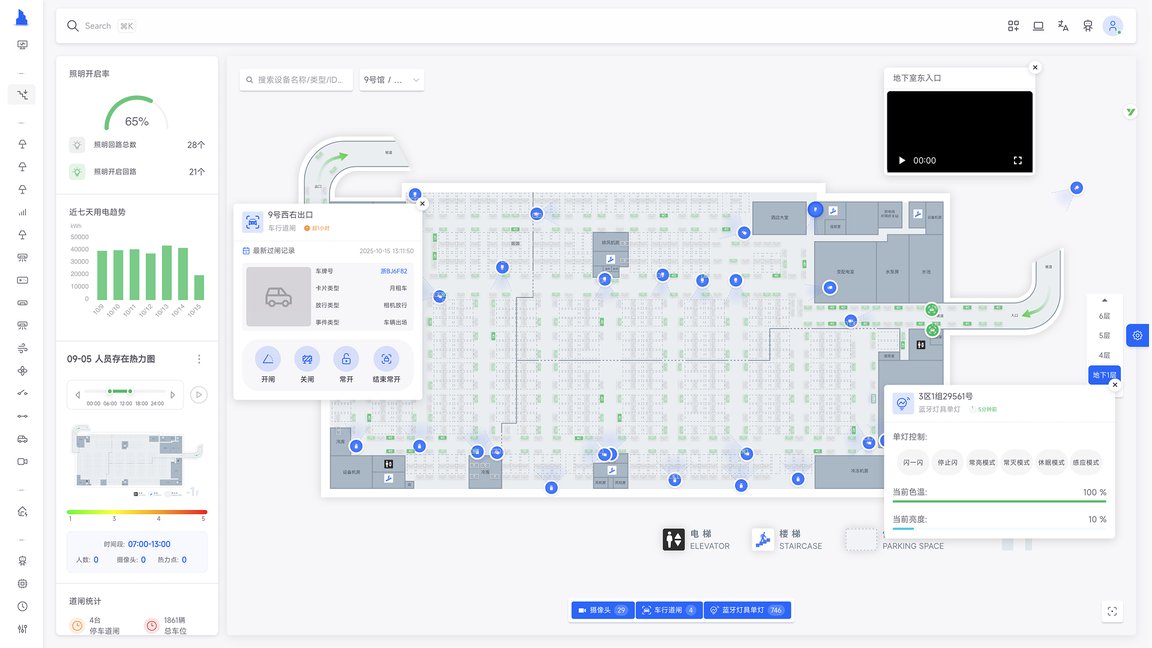
Task: Click the 开闸 open gate icon
Action: [x=268, y=359]
